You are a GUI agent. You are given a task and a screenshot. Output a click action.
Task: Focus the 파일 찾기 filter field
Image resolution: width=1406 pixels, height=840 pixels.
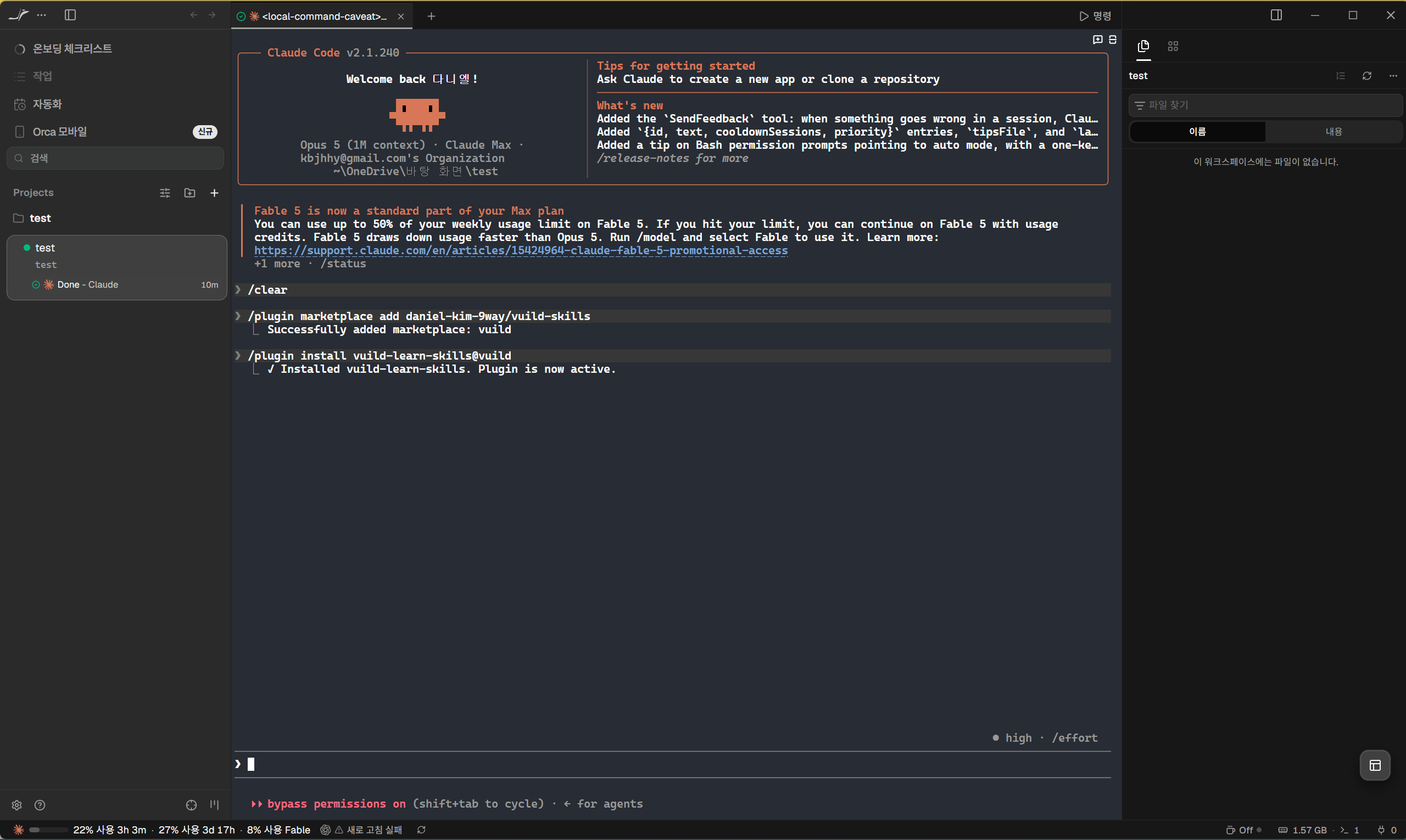point(1265,105)
